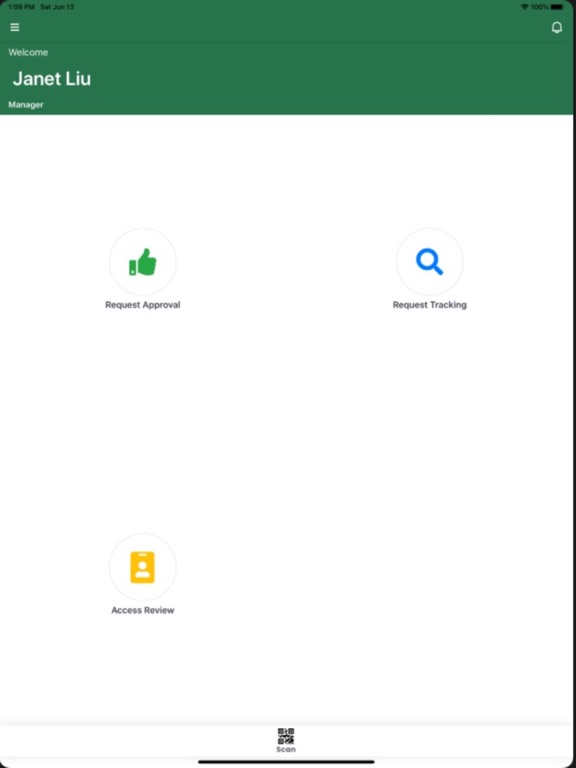Tap the Scan tab label
Image resolution: width=576 pixels, height=768 pixels.
coord(286,749)
